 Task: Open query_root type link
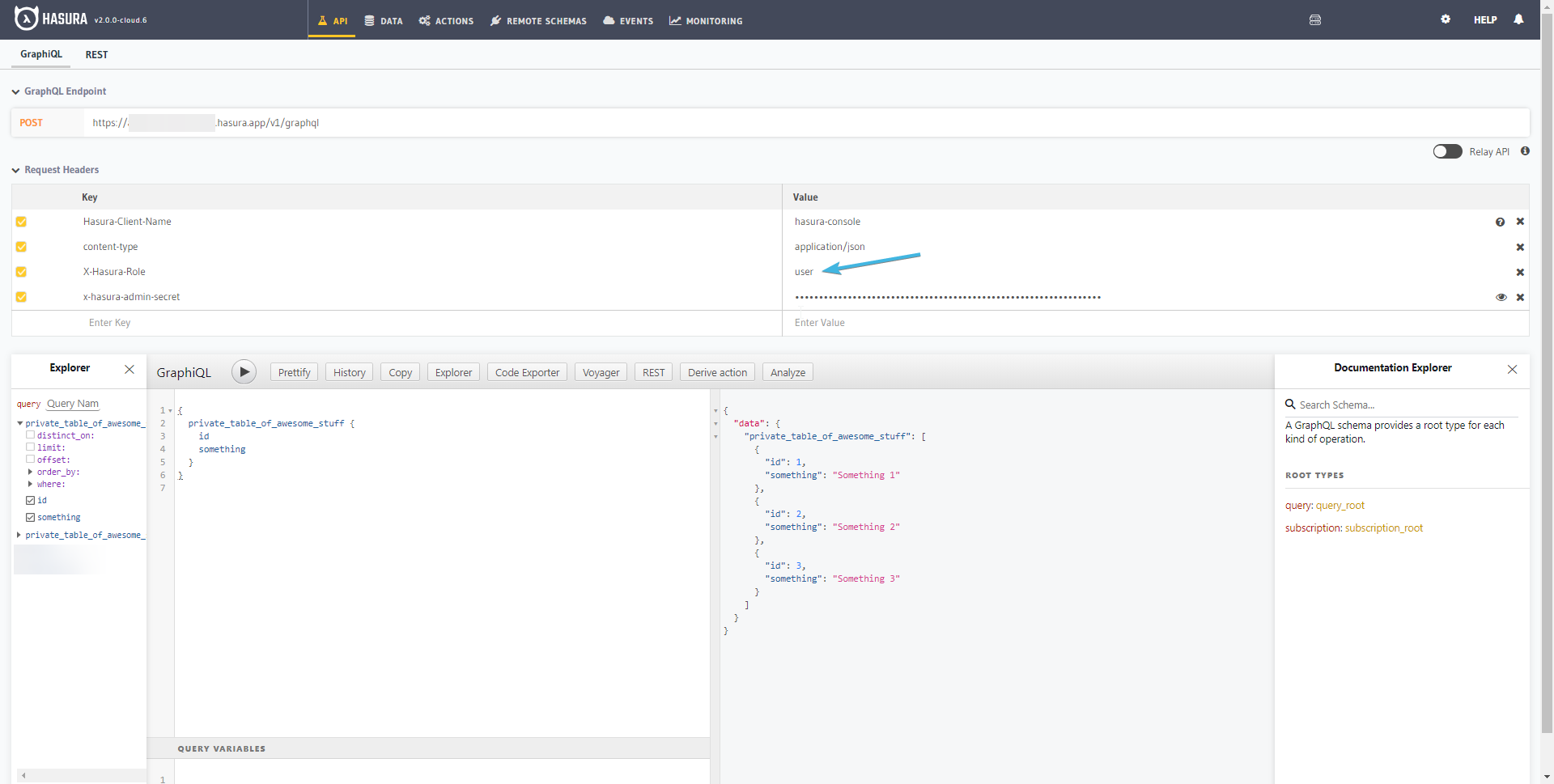click(x=1340, y=506)
